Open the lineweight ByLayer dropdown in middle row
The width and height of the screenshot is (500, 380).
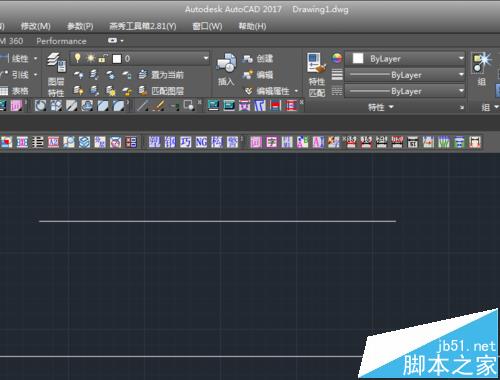[405, 75]
